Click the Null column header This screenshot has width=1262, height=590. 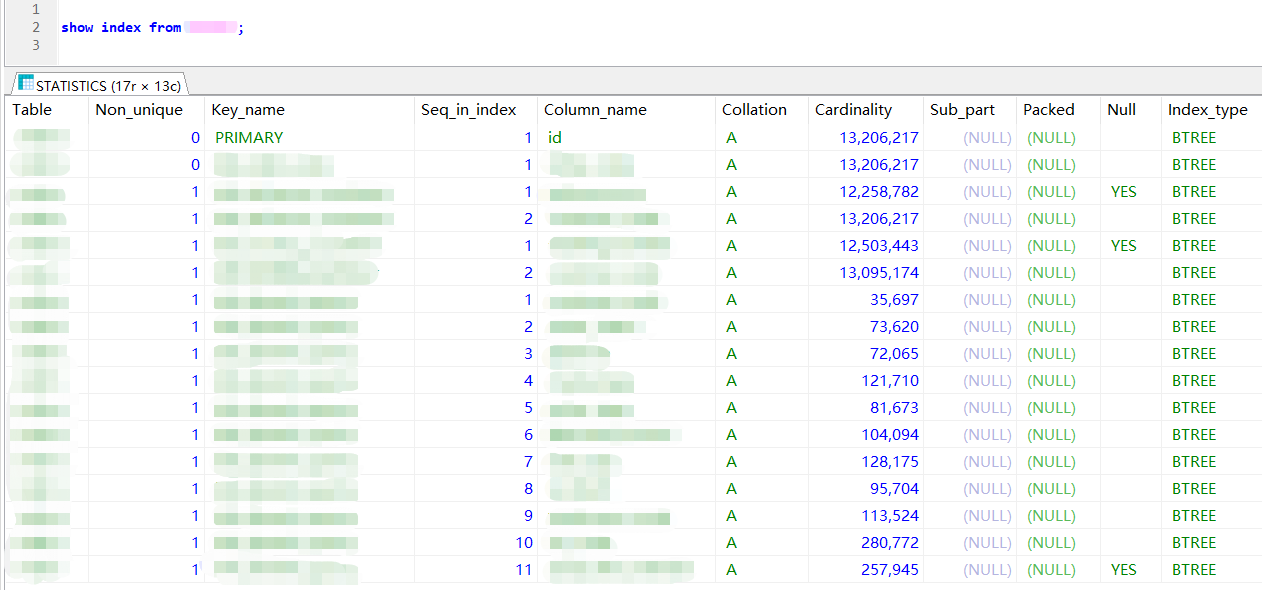click(x=1122, y=109)
